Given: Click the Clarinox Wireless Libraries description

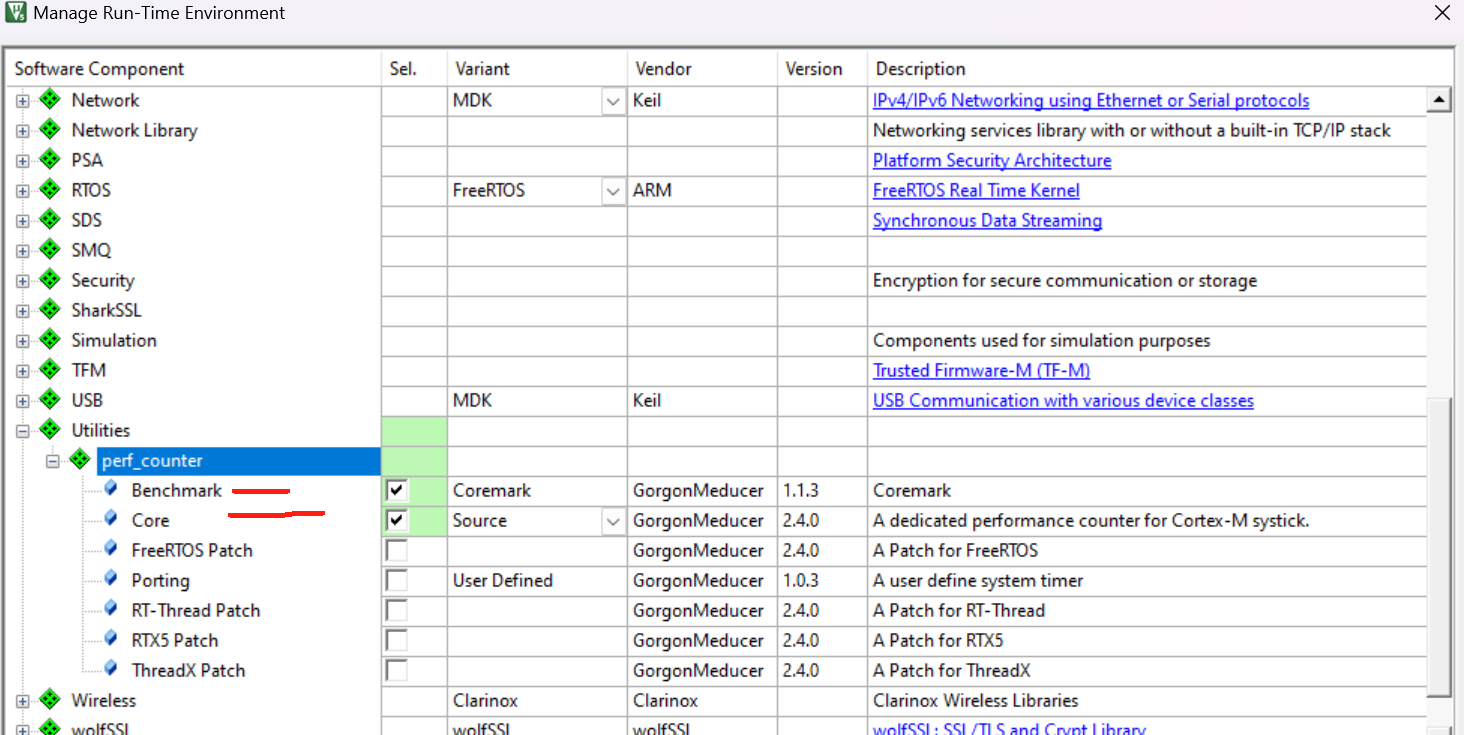Looking at the screenshot, I should (976, 701).
